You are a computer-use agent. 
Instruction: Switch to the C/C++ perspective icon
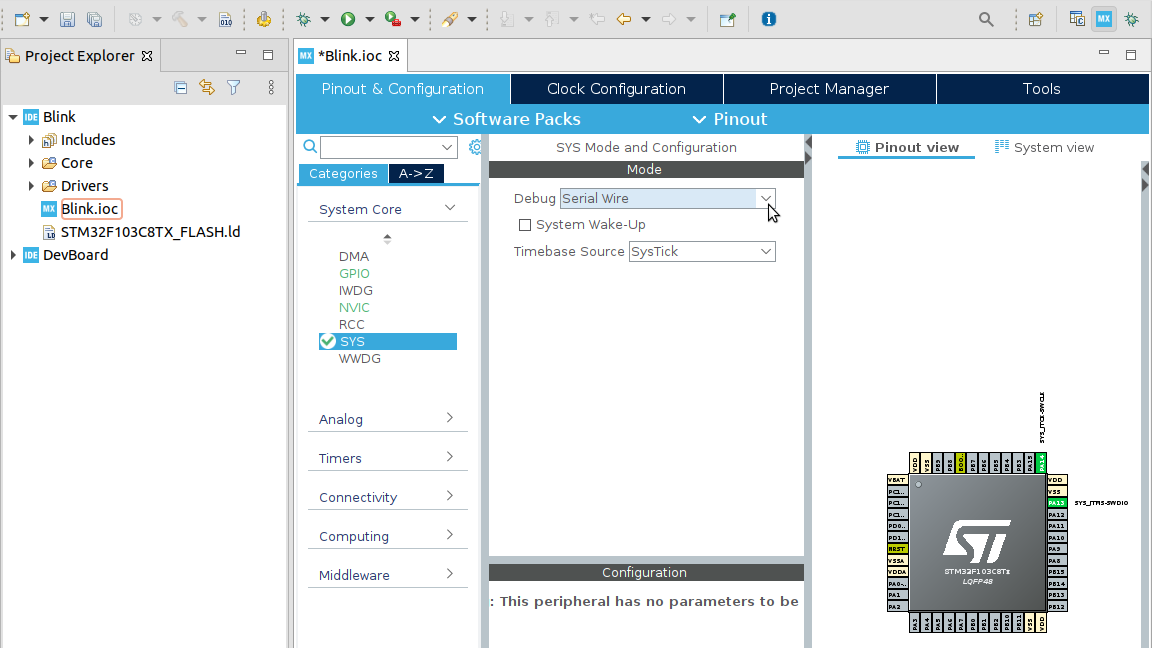click(x=1077, y=19)
